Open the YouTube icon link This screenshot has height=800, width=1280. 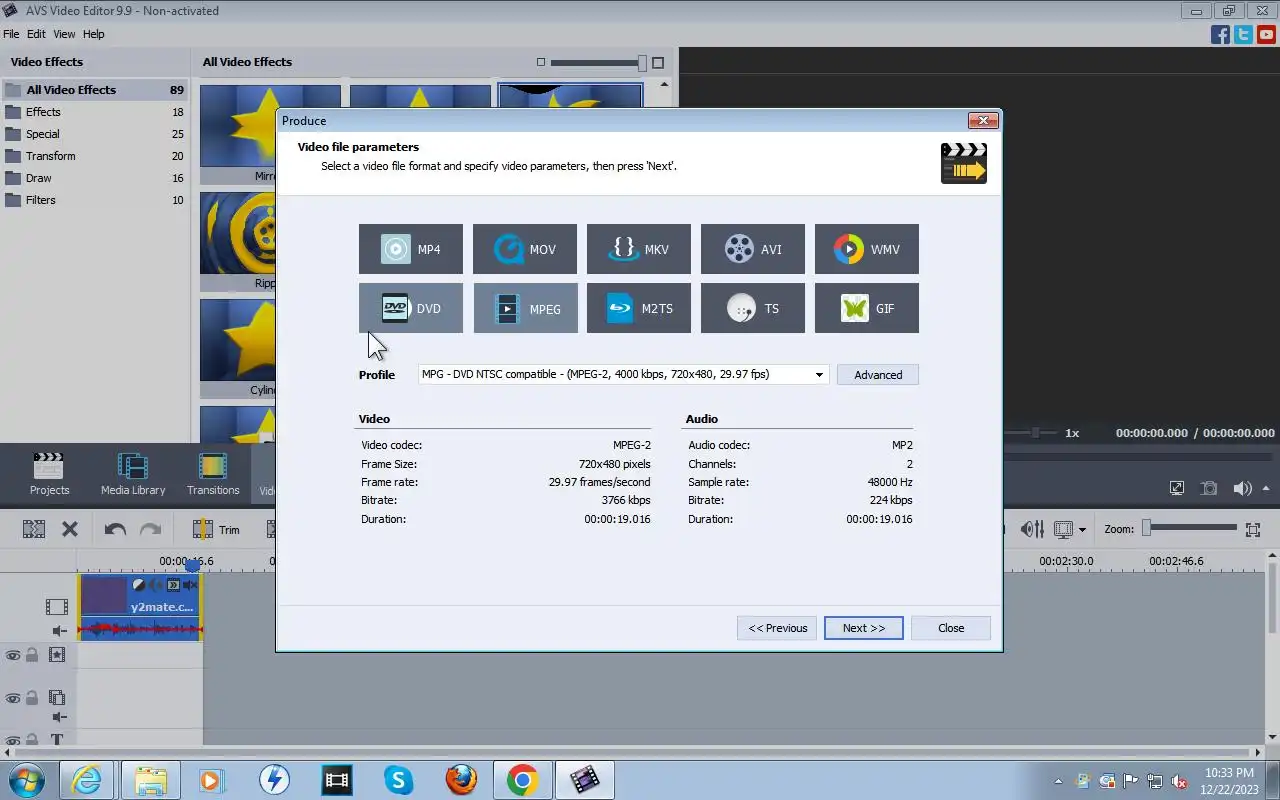(1266, 34)
